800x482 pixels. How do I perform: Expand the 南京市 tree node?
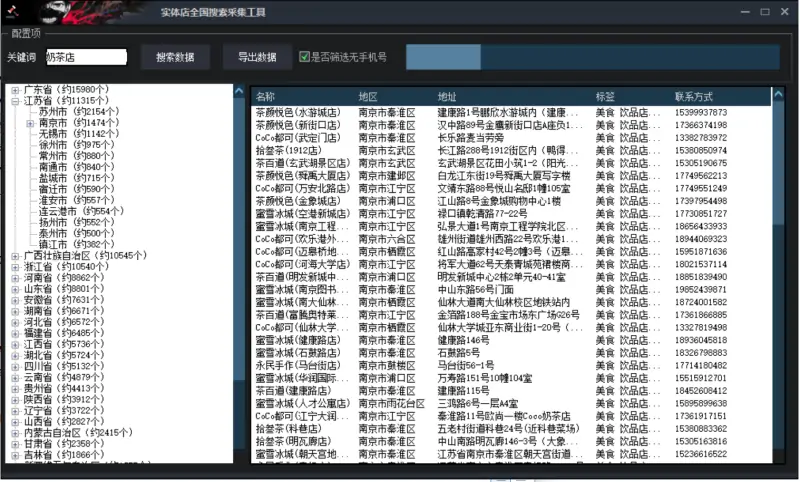pyautogui.click(x=31, y=123)
